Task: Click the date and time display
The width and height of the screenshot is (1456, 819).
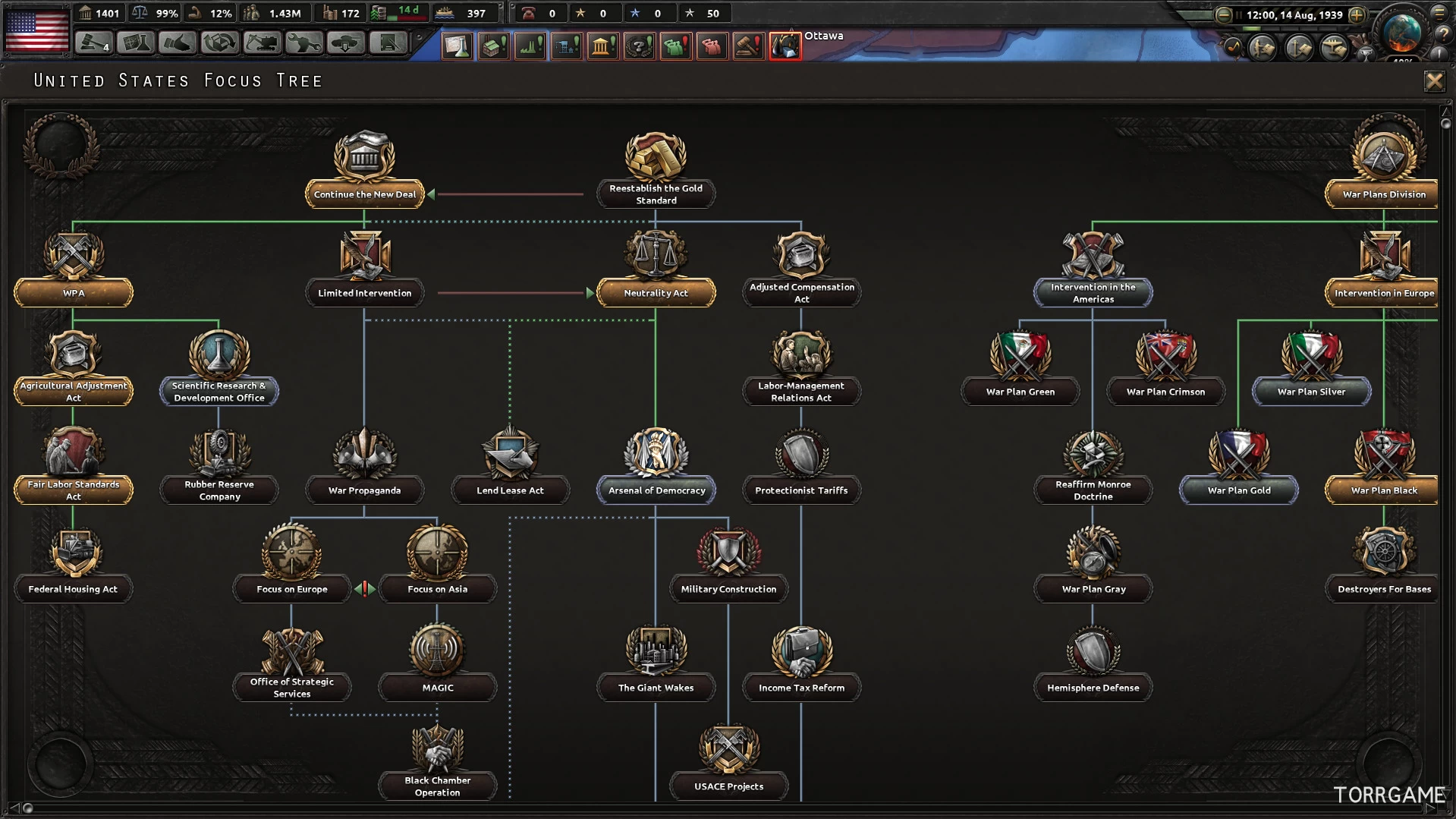Action: coord(1294,14)
